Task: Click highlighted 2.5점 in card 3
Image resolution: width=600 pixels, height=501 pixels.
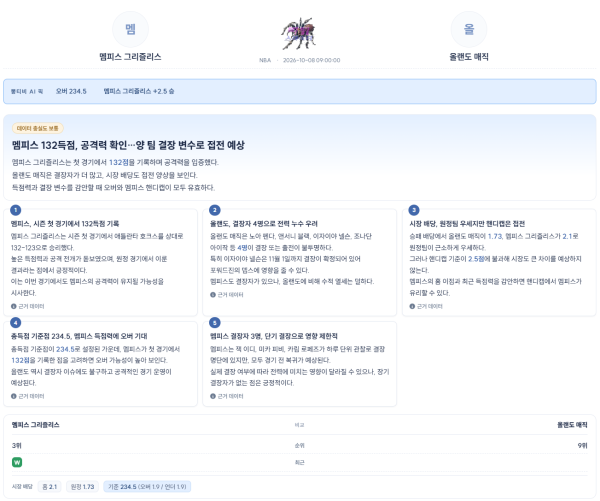Action: [476, 259]
